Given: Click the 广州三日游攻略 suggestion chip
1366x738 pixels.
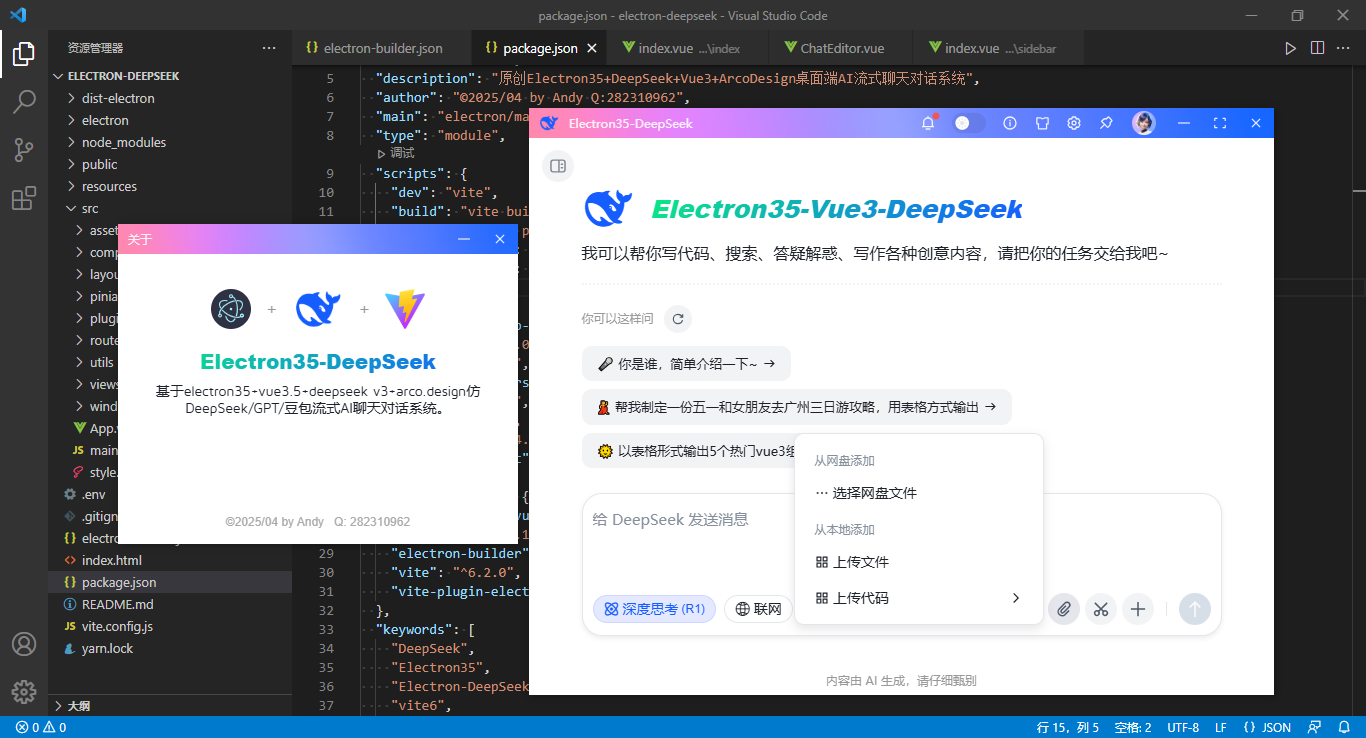Looking at the screenshot, I should (797, 407).
